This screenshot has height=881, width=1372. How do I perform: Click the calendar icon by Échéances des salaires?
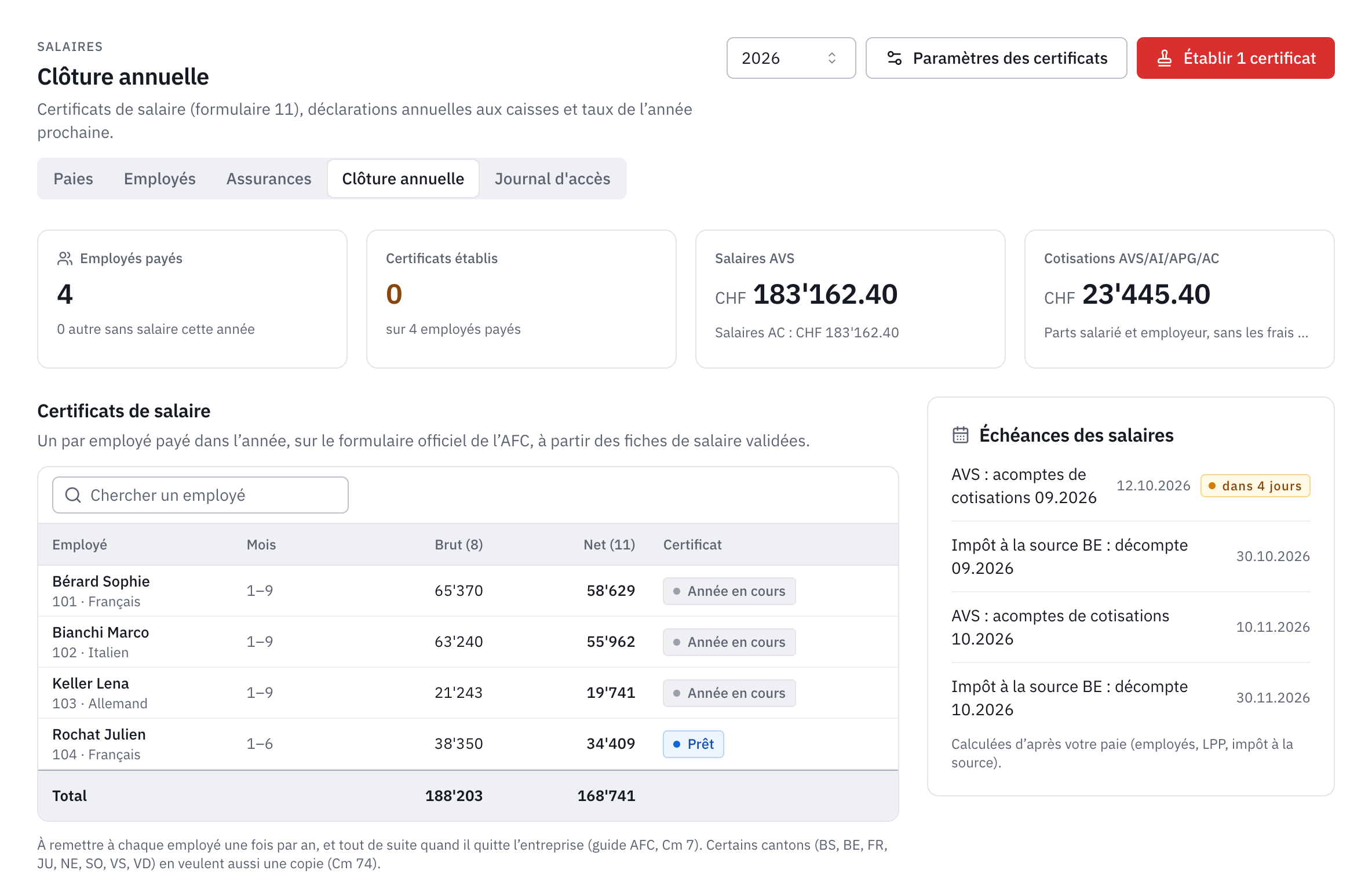961,435
